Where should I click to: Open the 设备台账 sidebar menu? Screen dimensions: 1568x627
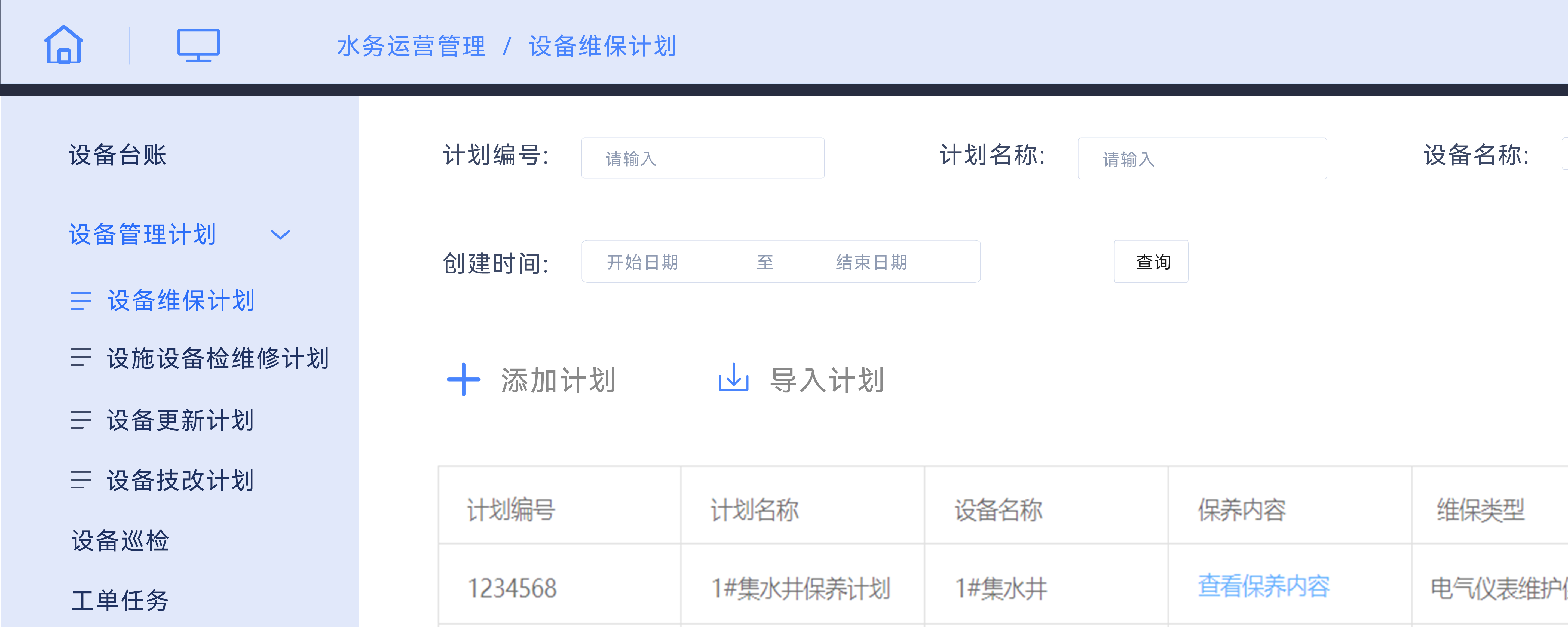[118, 155]
